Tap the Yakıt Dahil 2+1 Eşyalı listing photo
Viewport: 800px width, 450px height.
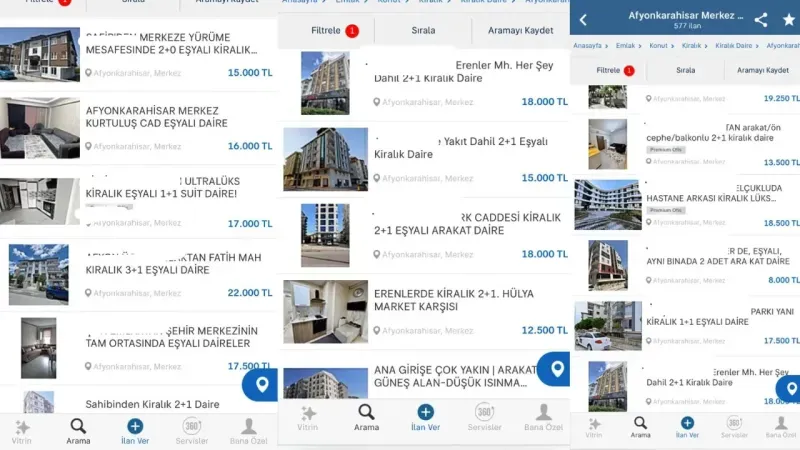coord(325,159)
